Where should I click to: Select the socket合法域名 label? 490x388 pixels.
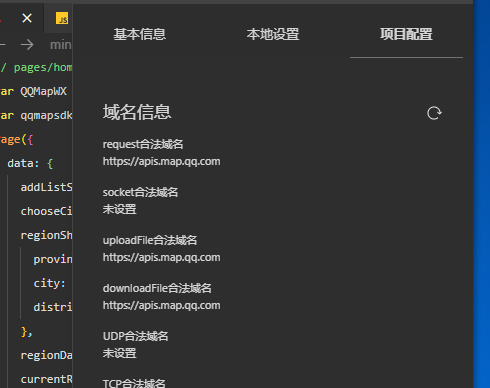click(x=140, y=192)
